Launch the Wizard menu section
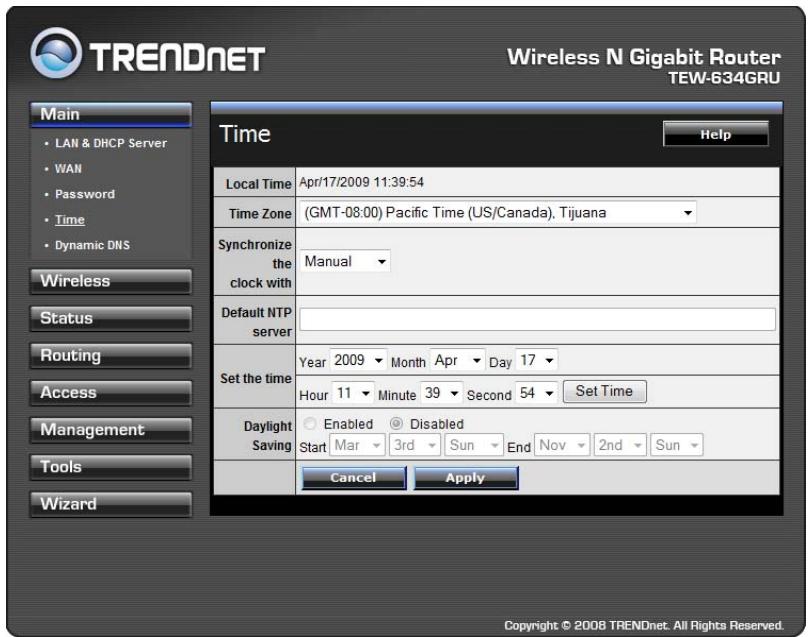 (x=111, y=504)
